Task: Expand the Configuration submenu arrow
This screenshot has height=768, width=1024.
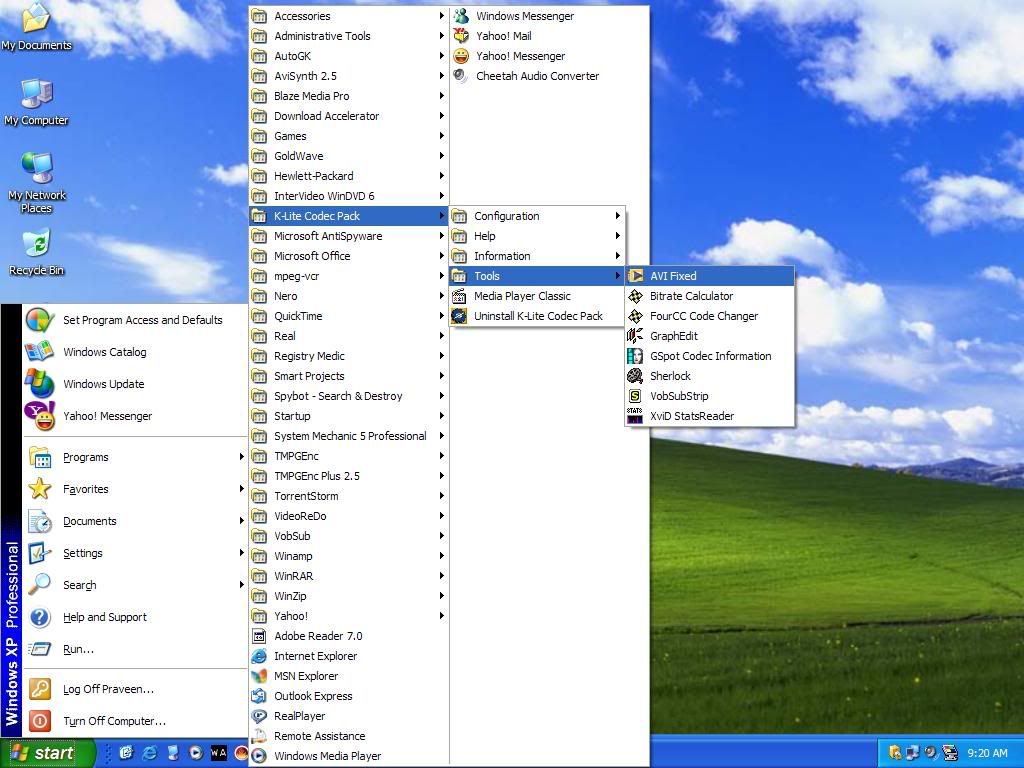Action: [x=617, y=216]
